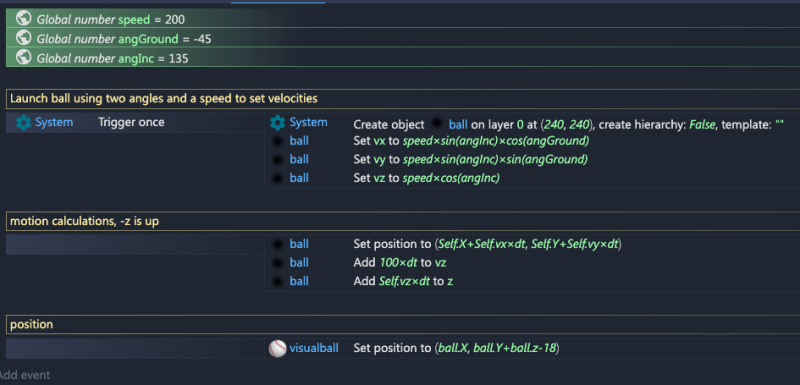The height and width of the screenshot is (385, 800).
Task: Click the globe icon beside angInc variable
Action: [x=23, y=57]
